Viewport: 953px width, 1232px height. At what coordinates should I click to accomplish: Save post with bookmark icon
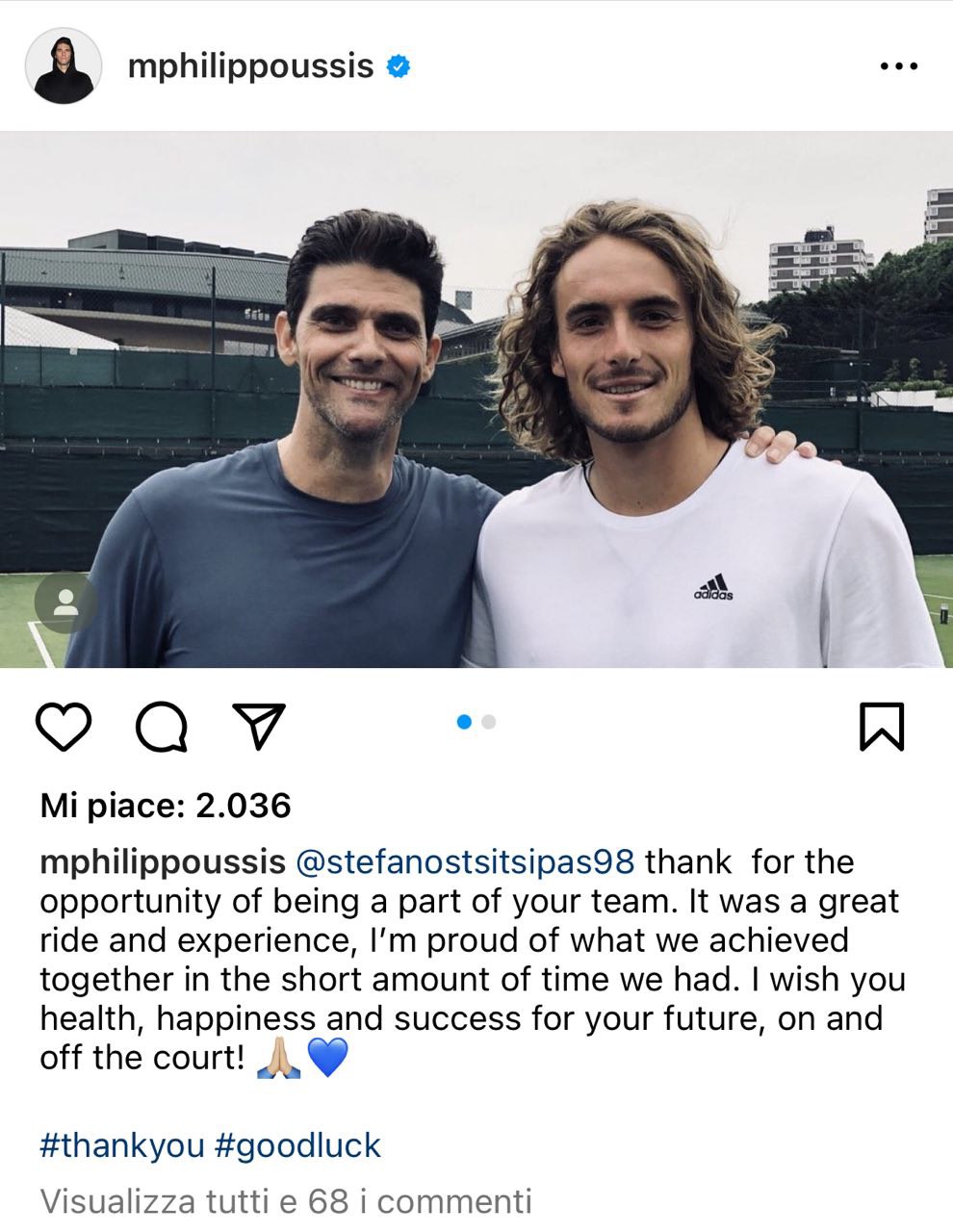[881, 727]
